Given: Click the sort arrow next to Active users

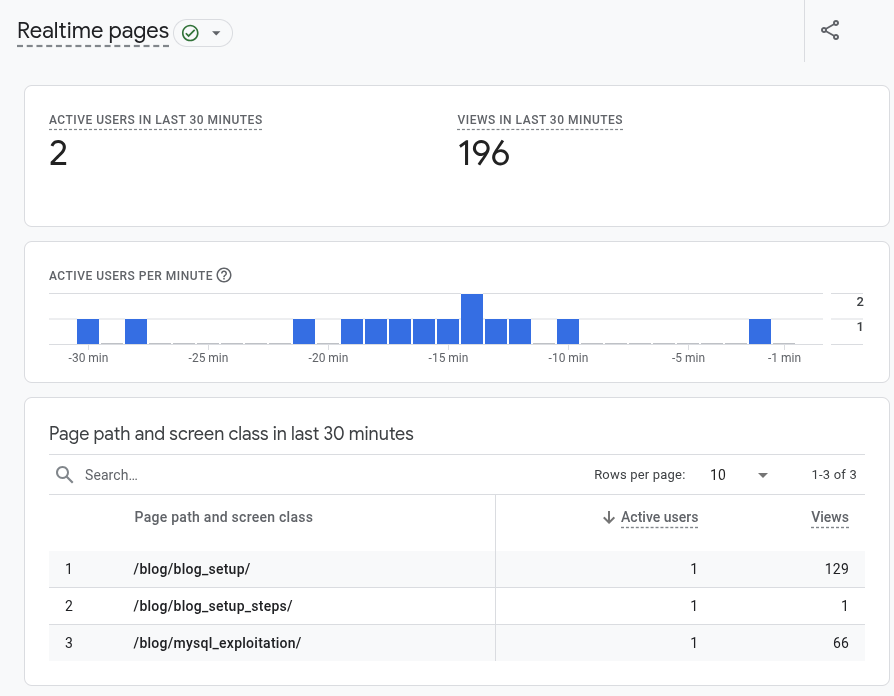Looking at the screenshot, I should (x=608, y=517).
